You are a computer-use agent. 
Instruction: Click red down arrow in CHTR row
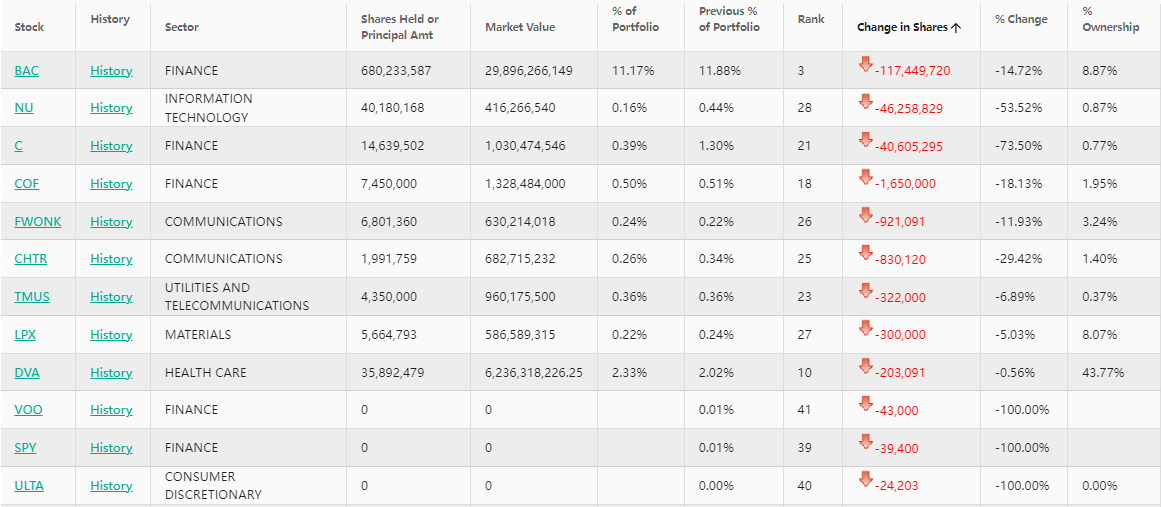pyautogui.click(x=866, y=253)
